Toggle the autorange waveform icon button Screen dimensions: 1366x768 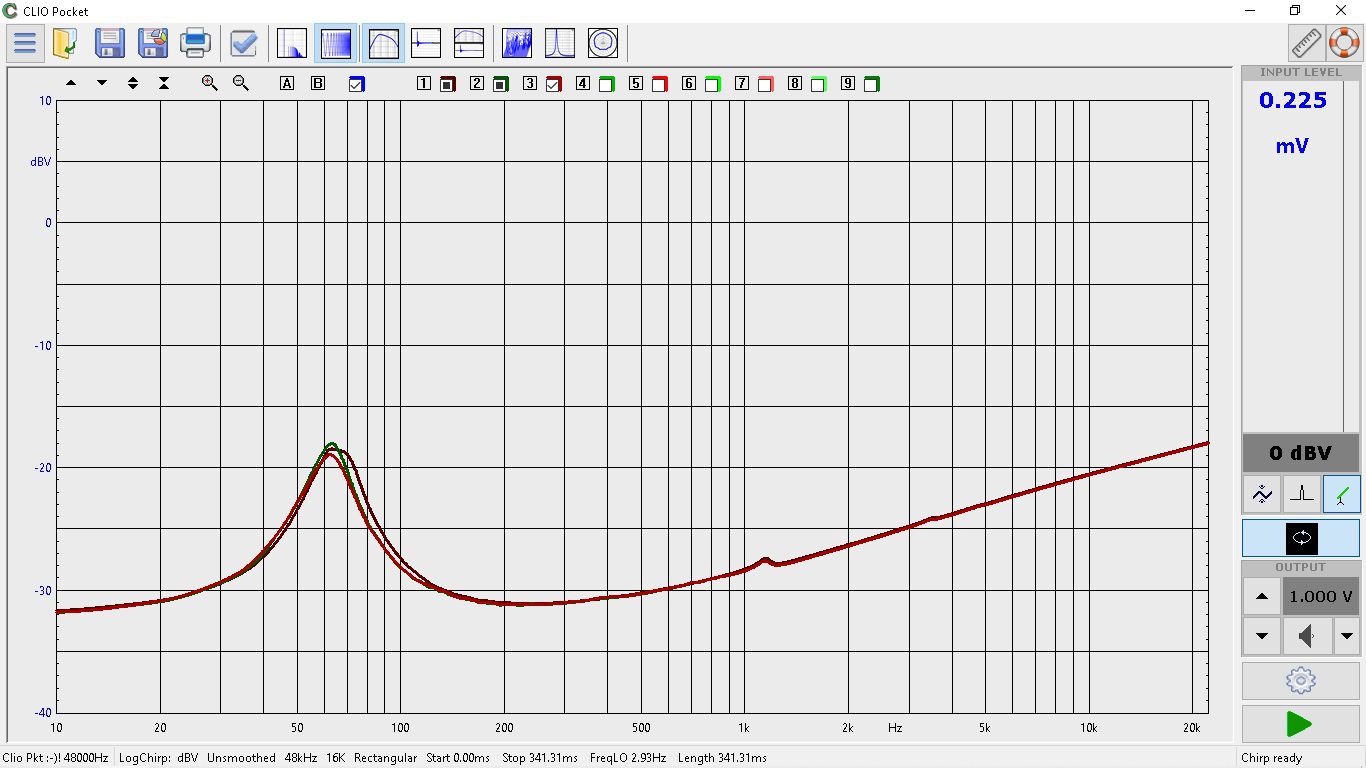[1262, 494]
